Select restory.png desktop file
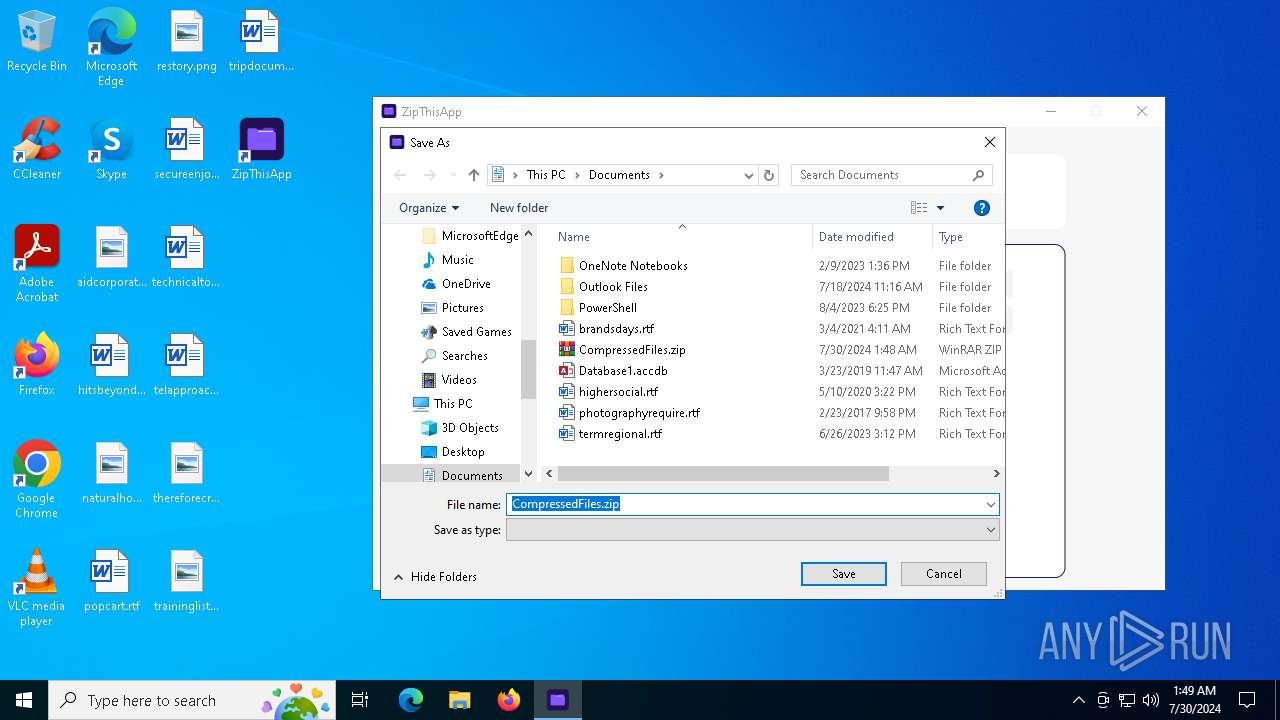 187,42
